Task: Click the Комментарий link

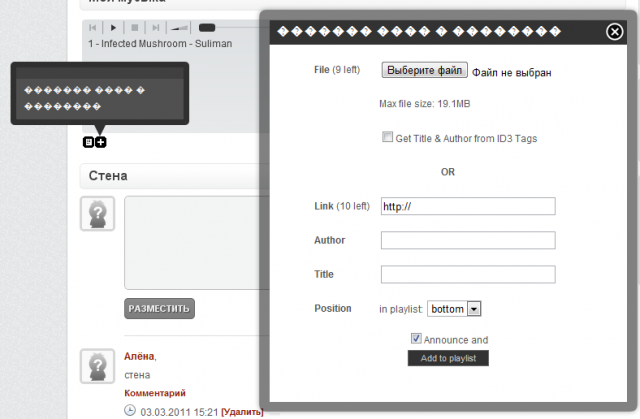Action: (155, 393)
